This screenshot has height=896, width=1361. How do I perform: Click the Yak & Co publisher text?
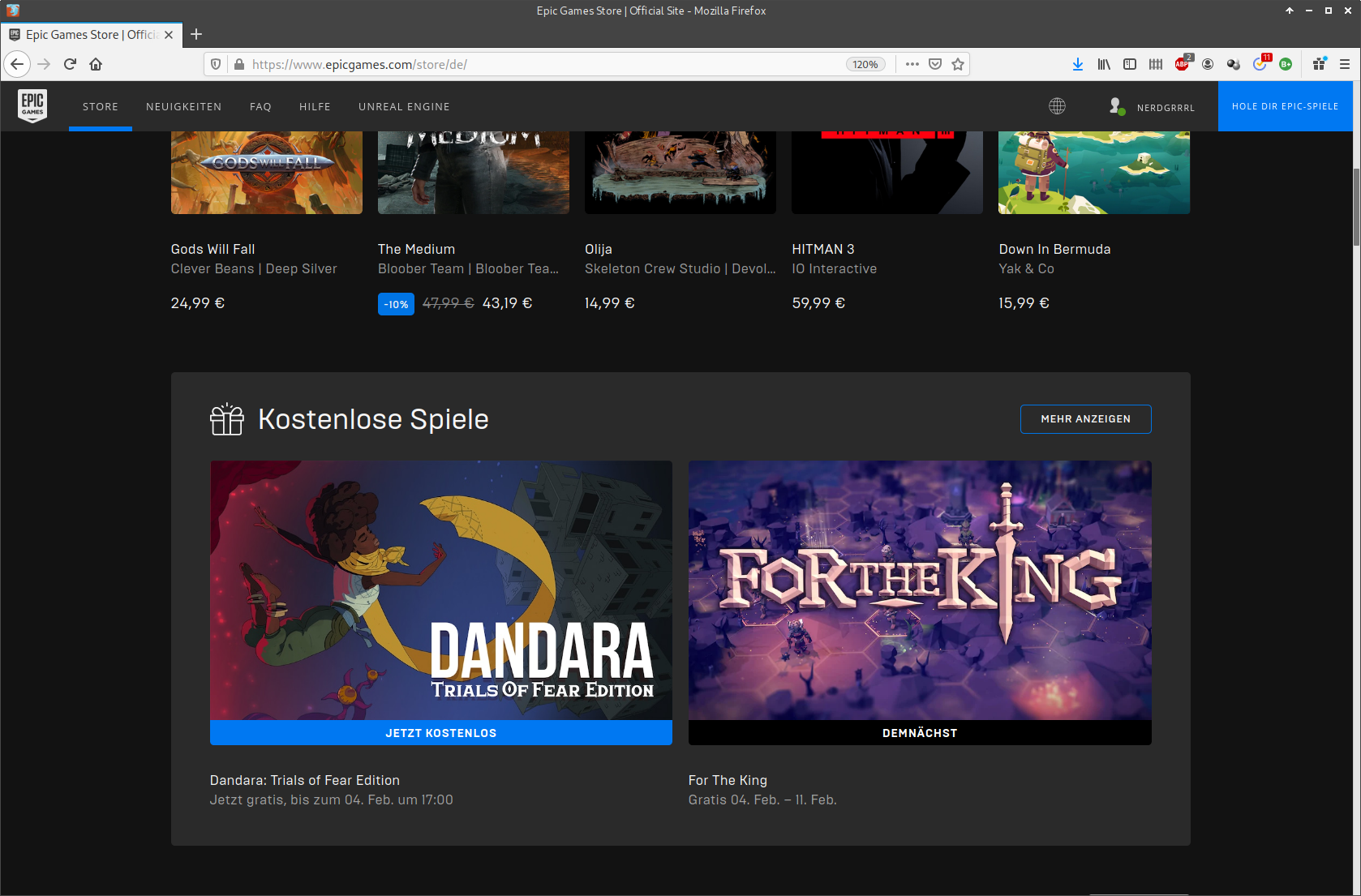point(1026,268)
